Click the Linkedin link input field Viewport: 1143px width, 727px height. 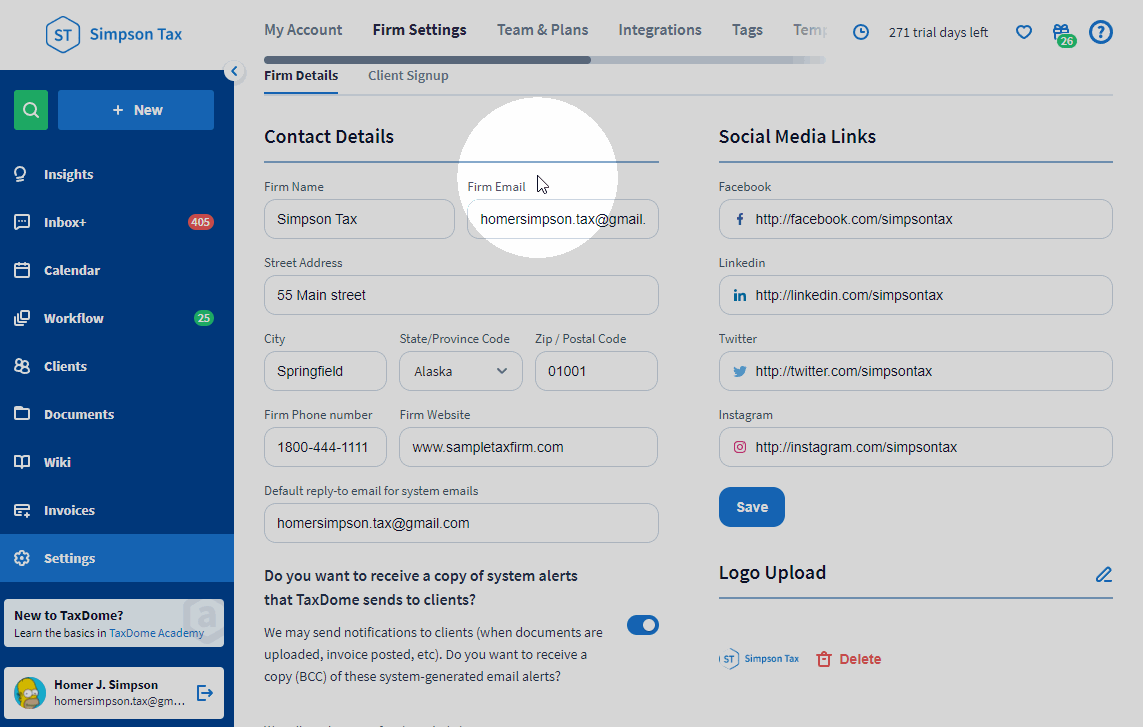[x=916, y=295]
